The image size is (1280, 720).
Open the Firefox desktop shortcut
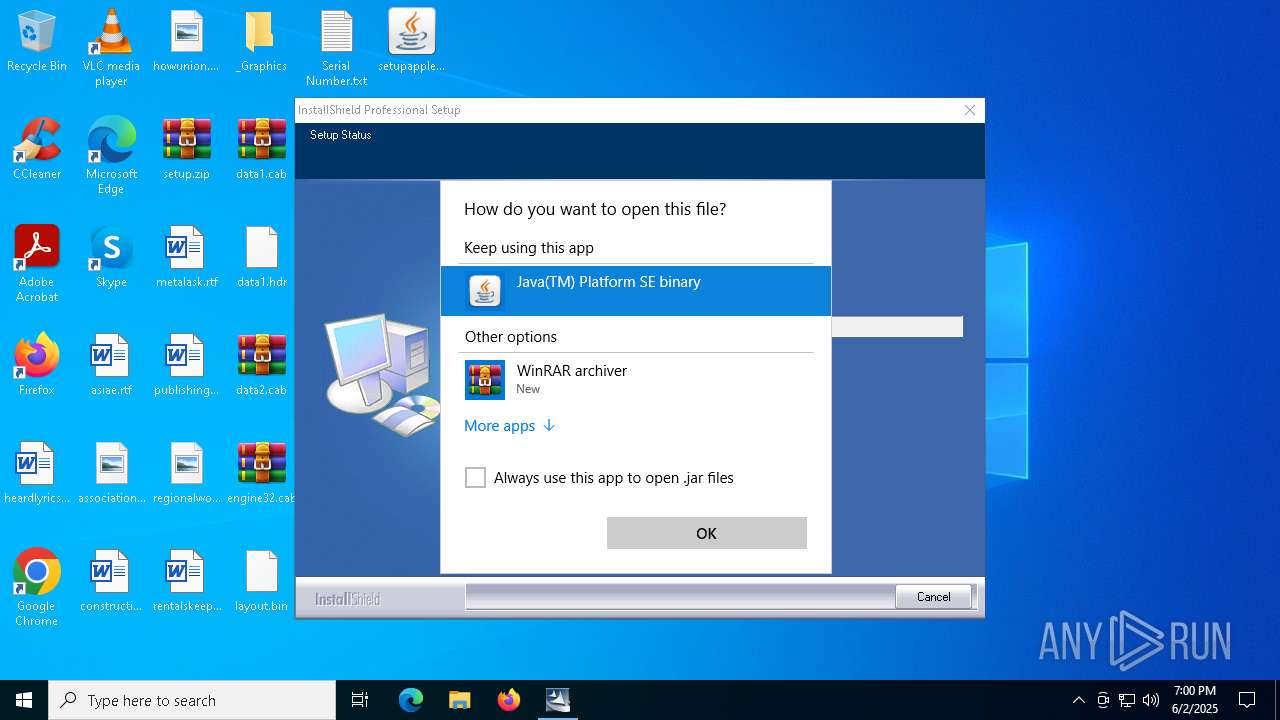(x=37, y=366)
